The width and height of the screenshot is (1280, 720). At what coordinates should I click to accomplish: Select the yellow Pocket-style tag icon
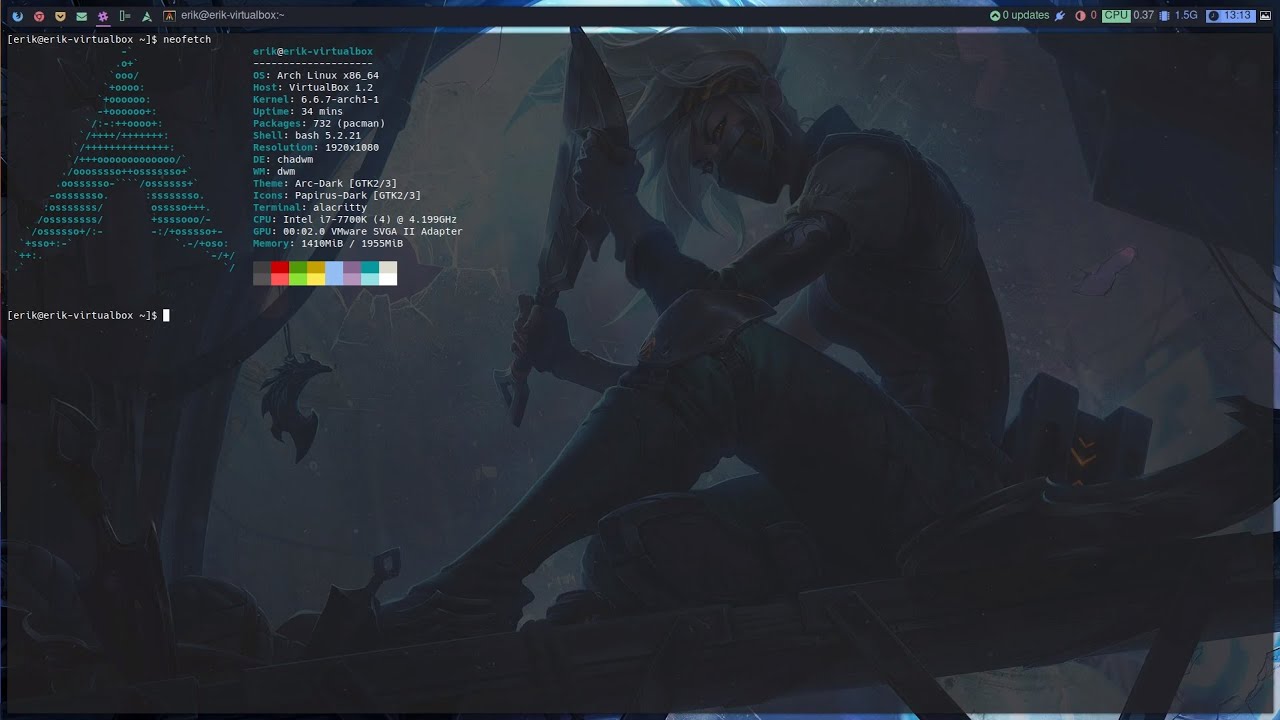click(60, 16)
